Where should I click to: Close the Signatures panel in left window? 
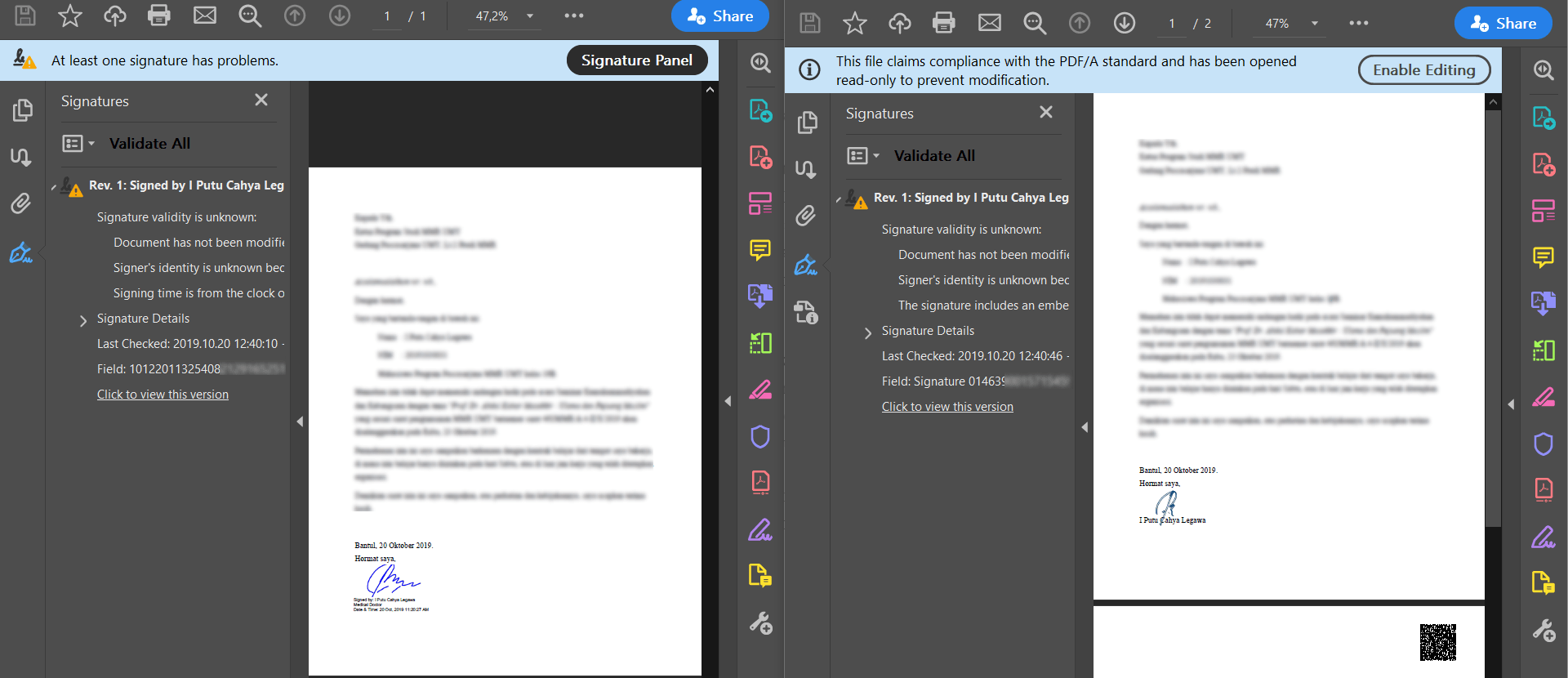(261, 100)
